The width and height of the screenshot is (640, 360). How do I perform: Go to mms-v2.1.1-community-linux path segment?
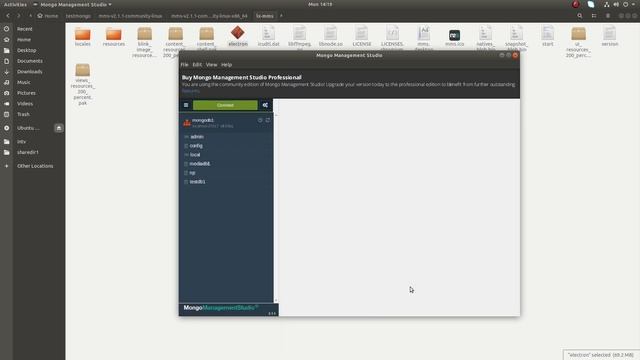click(130, 16)
